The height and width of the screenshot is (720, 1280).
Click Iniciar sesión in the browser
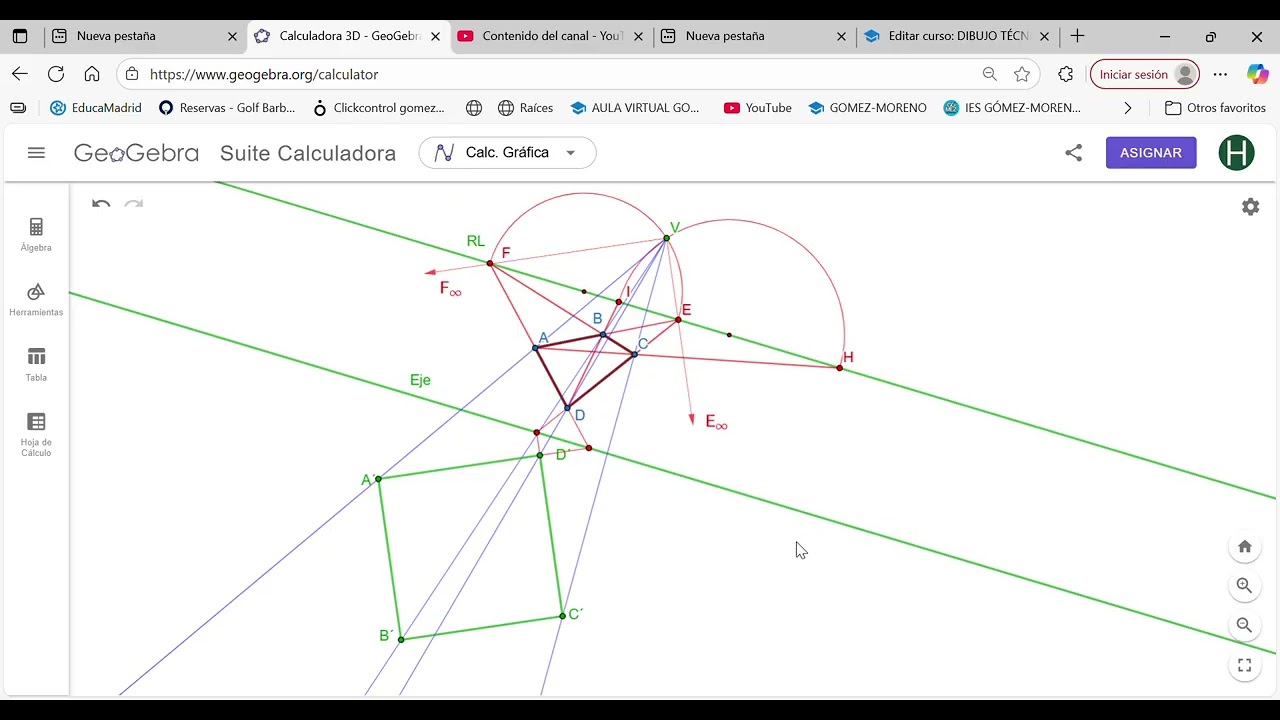1144,74
